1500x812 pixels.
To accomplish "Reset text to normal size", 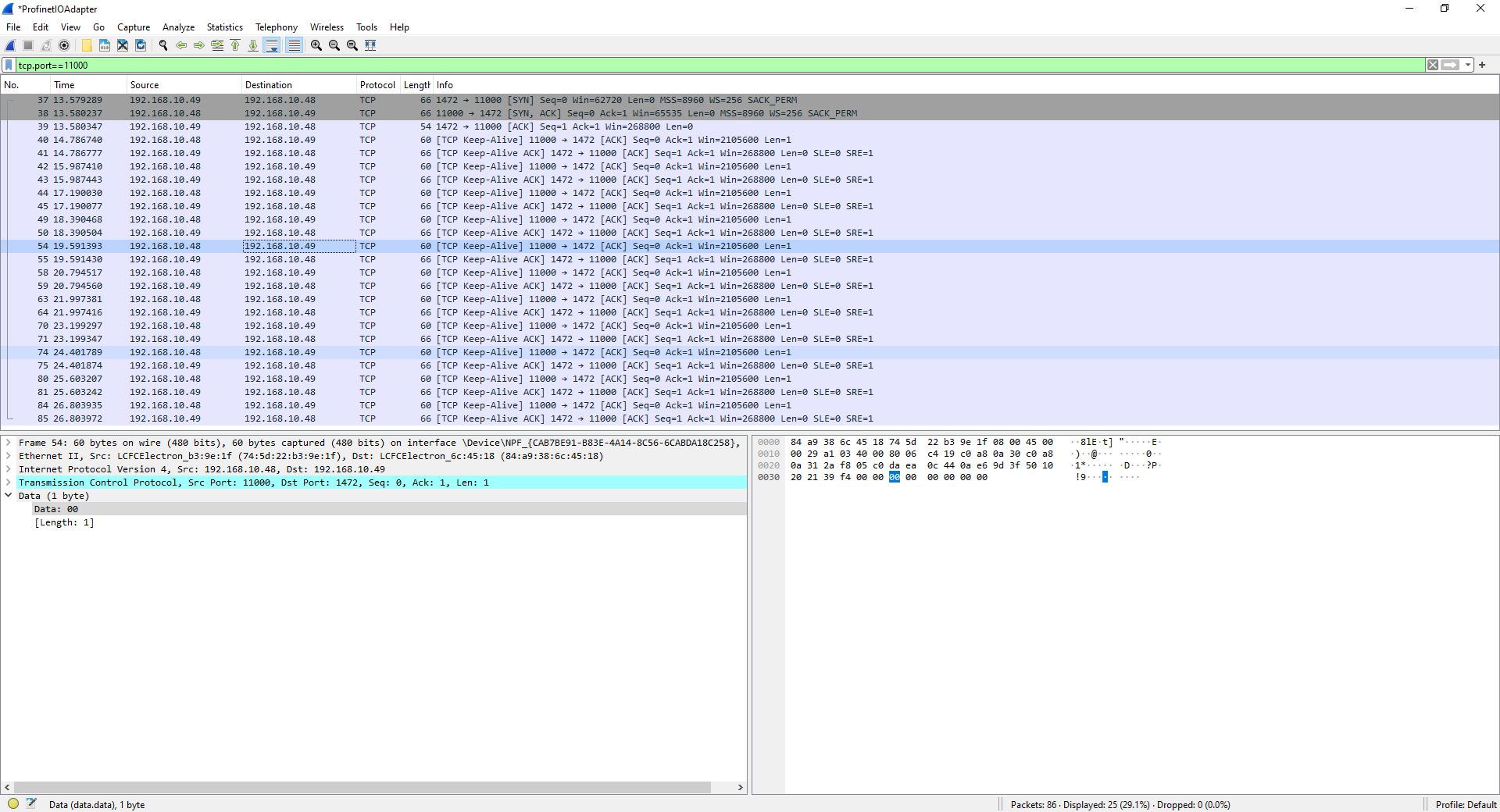I will [352, 45].
